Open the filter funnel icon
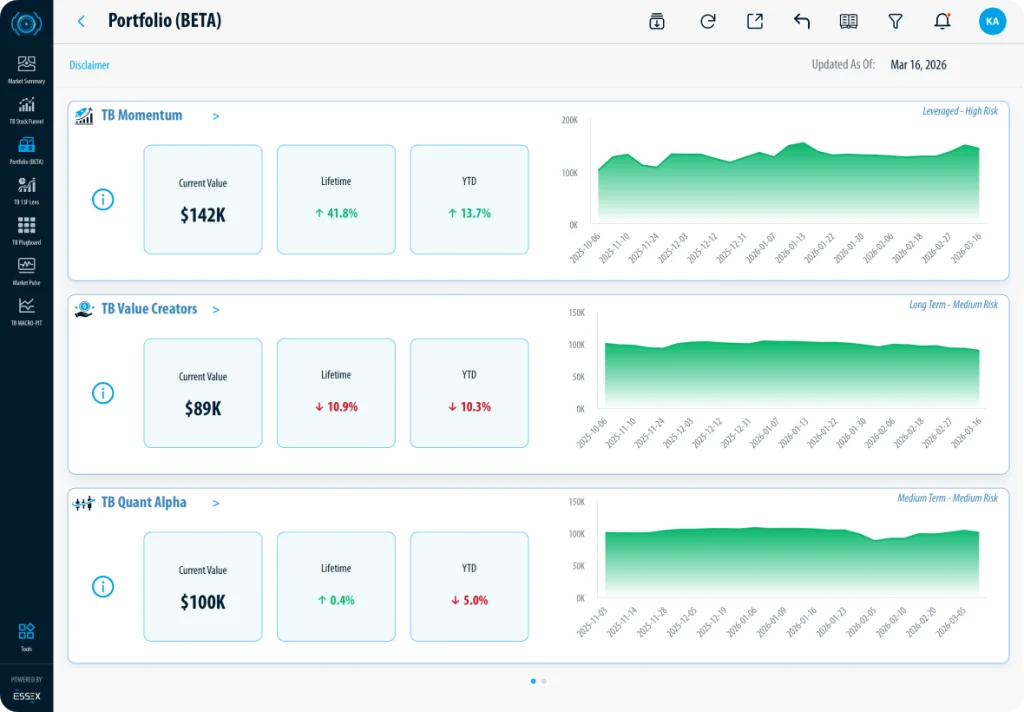This screenshot has height=712, width=1024. point(895,21)
